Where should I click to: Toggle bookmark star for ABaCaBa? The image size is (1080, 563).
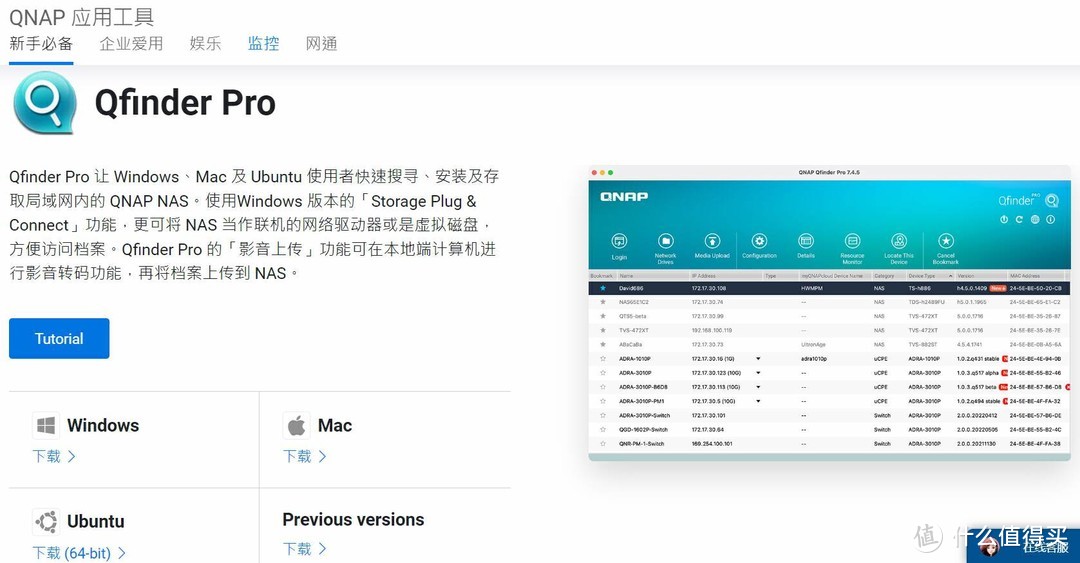click(x=603, y=345)
